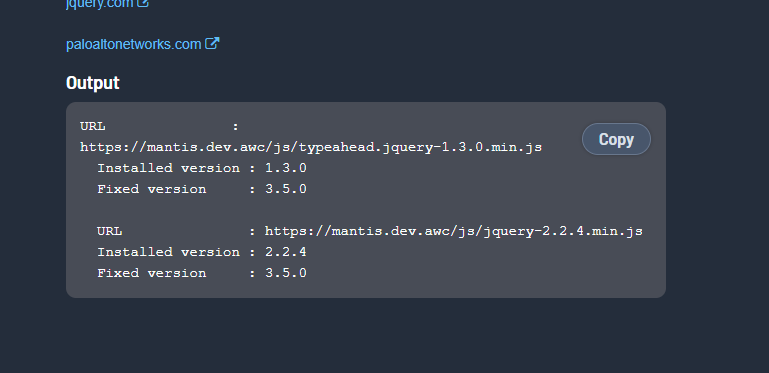Click the Installed version label for the jquery-2.2.4 entry

(169, 252)
